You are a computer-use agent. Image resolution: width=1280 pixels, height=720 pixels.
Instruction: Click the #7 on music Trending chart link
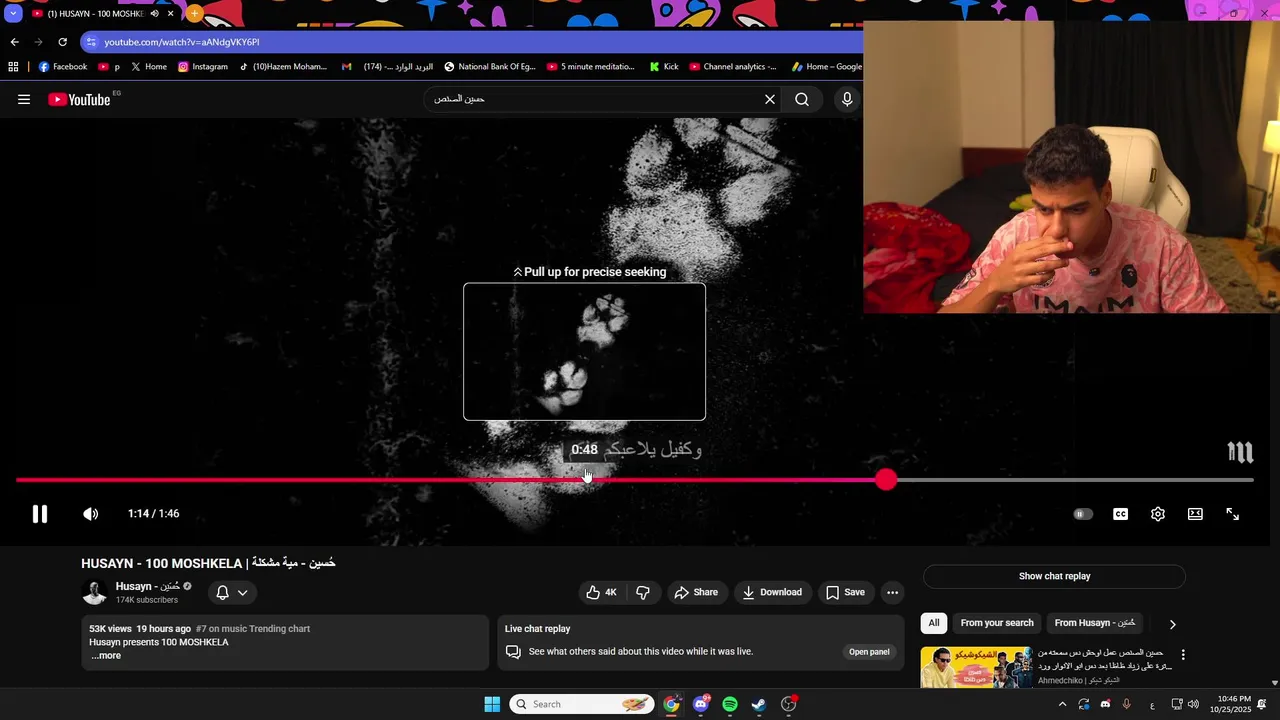click(253, 629)
